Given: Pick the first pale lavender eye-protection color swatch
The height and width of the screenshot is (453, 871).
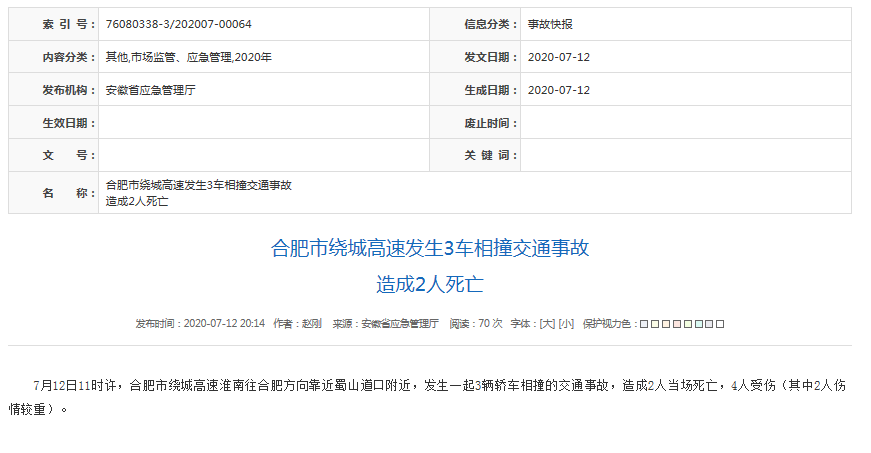Looking at the screenshot, I should point(644,324).
